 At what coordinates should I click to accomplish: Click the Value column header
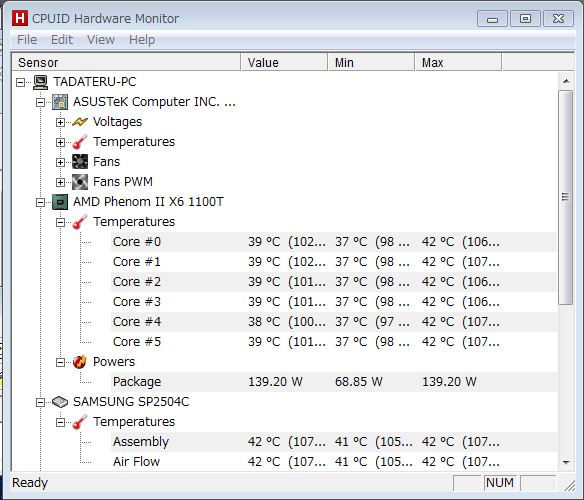(x=284, y=62)
